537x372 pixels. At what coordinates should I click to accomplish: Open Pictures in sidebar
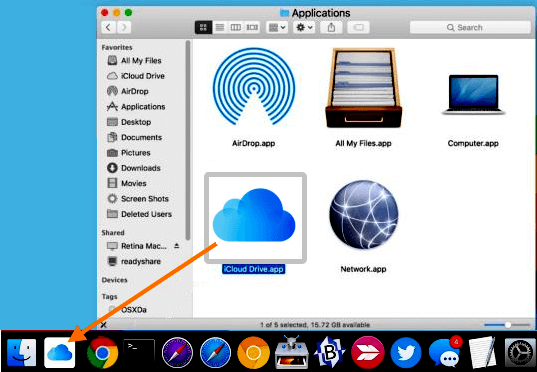[136, 153]
